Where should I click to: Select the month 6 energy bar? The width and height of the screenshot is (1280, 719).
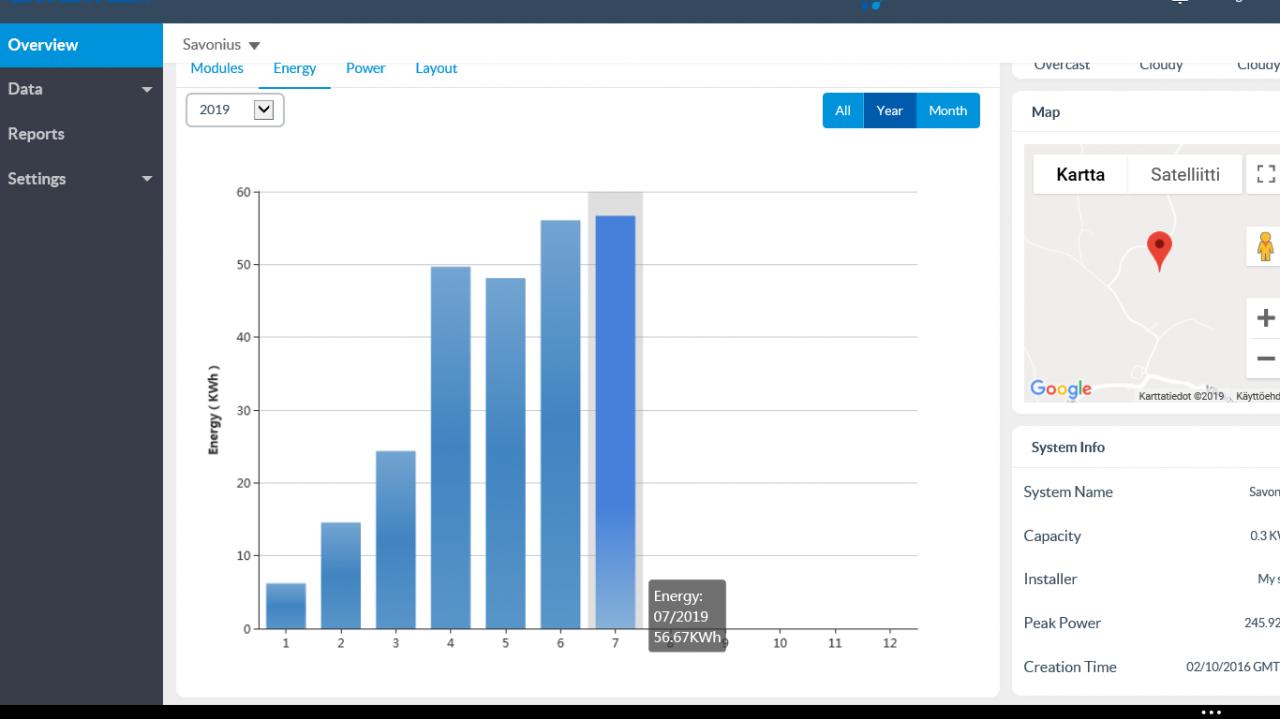point(560,425)
